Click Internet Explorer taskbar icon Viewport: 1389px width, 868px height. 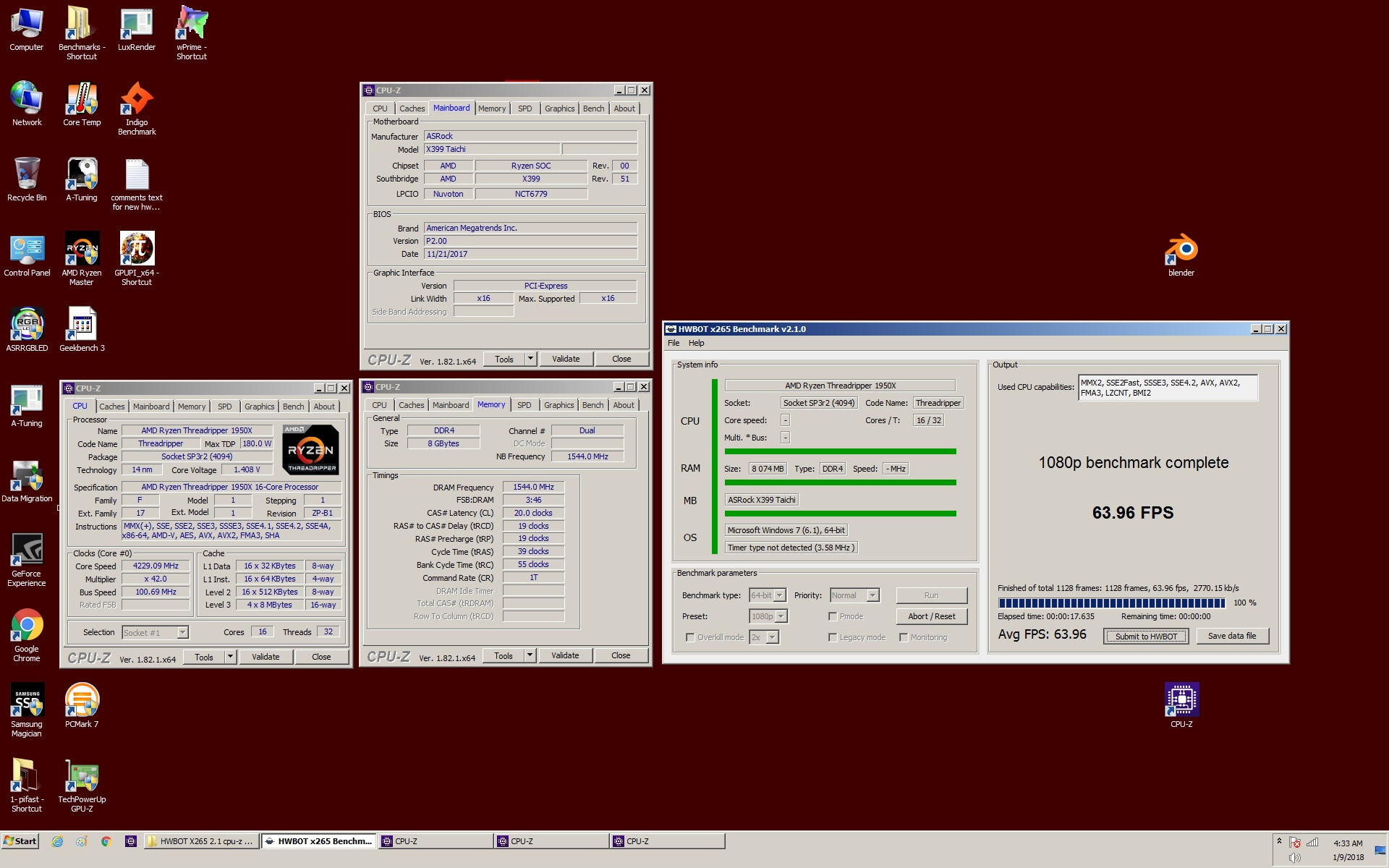(x=58, y=841)
